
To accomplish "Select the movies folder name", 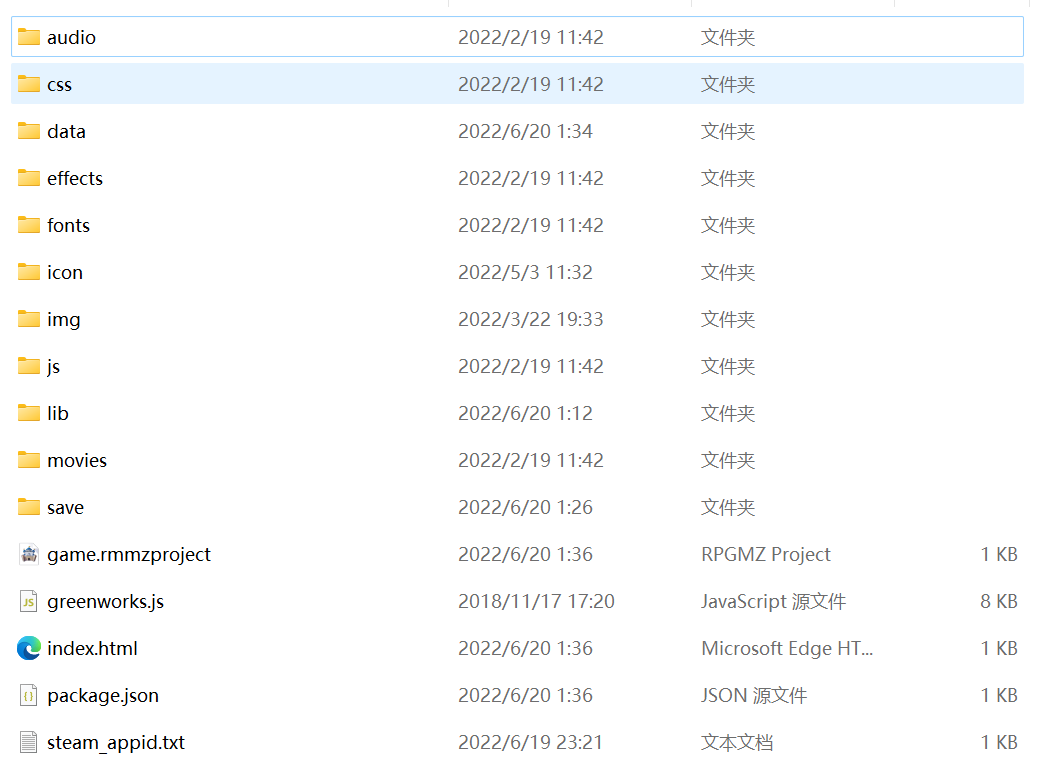I will coord(77,461).
